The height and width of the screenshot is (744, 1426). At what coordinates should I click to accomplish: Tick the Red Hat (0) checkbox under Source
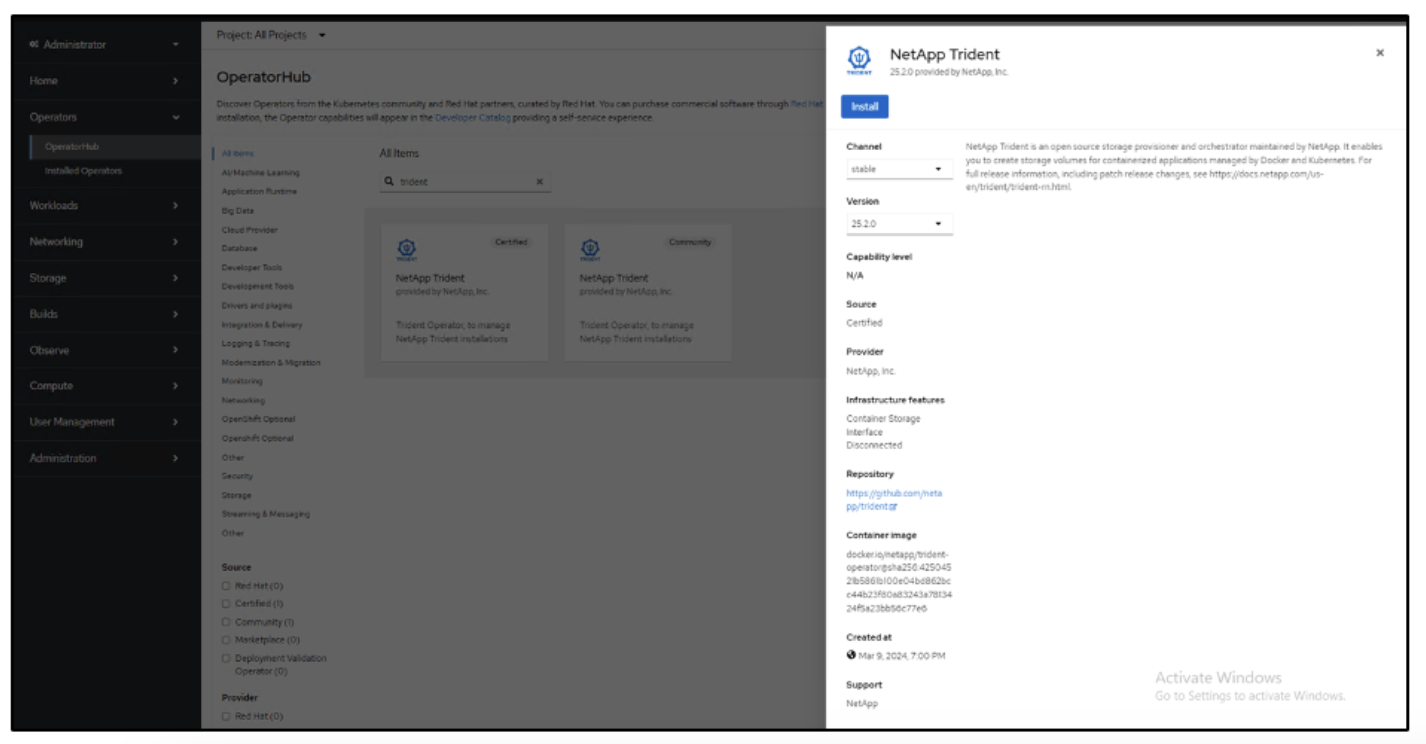(x=226, y=586)
